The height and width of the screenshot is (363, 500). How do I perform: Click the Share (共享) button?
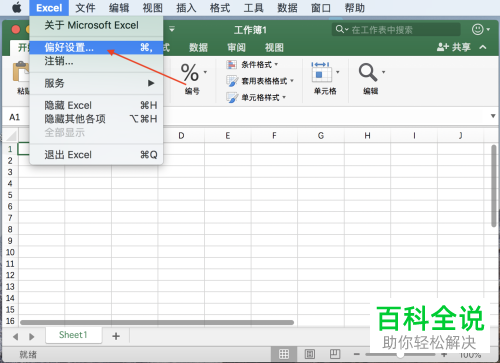(x=454, y=47)
